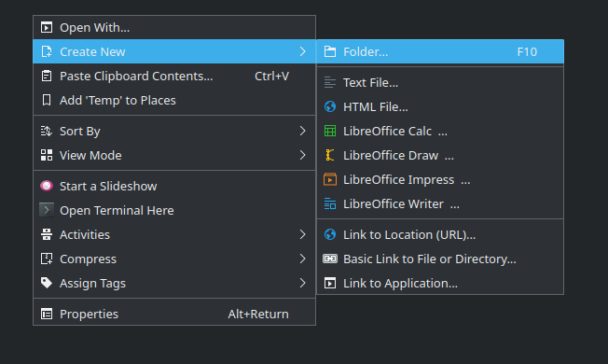Screen dimensions: 608x364
Task: Open Properties from the context menu
Action: click(174, 314)
